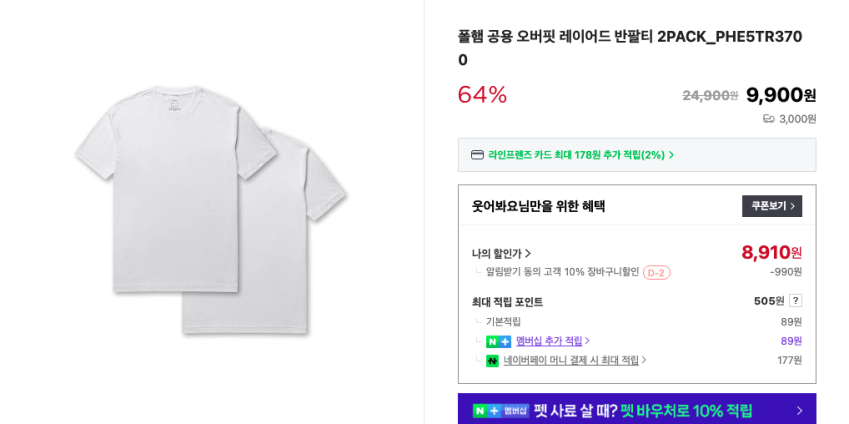Click the discounted price 8,910원
This screenshot has height=424, width=849.
pos(770,253)
